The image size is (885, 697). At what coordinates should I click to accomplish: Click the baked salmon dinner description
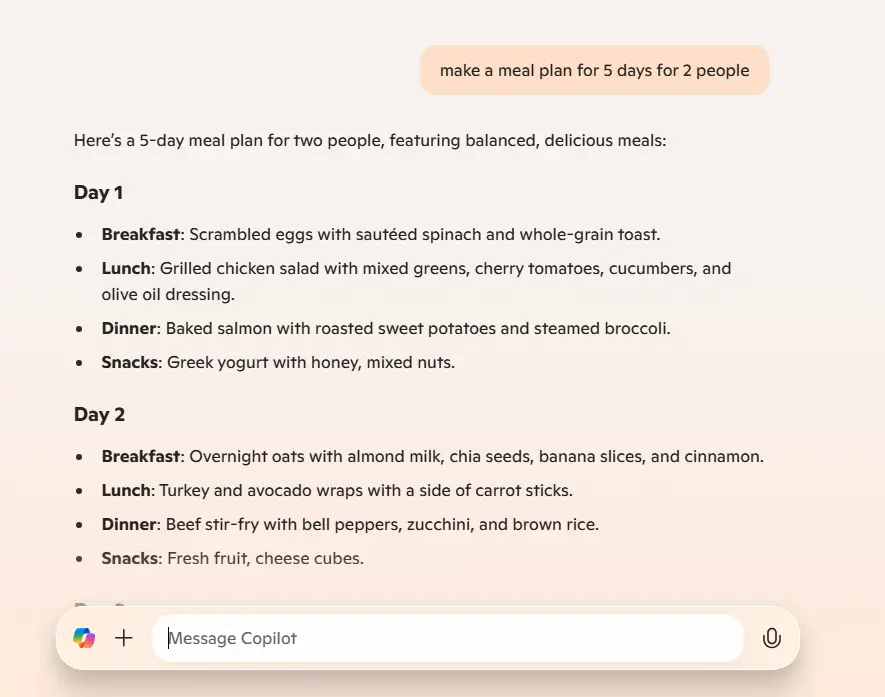pos(418,329)
